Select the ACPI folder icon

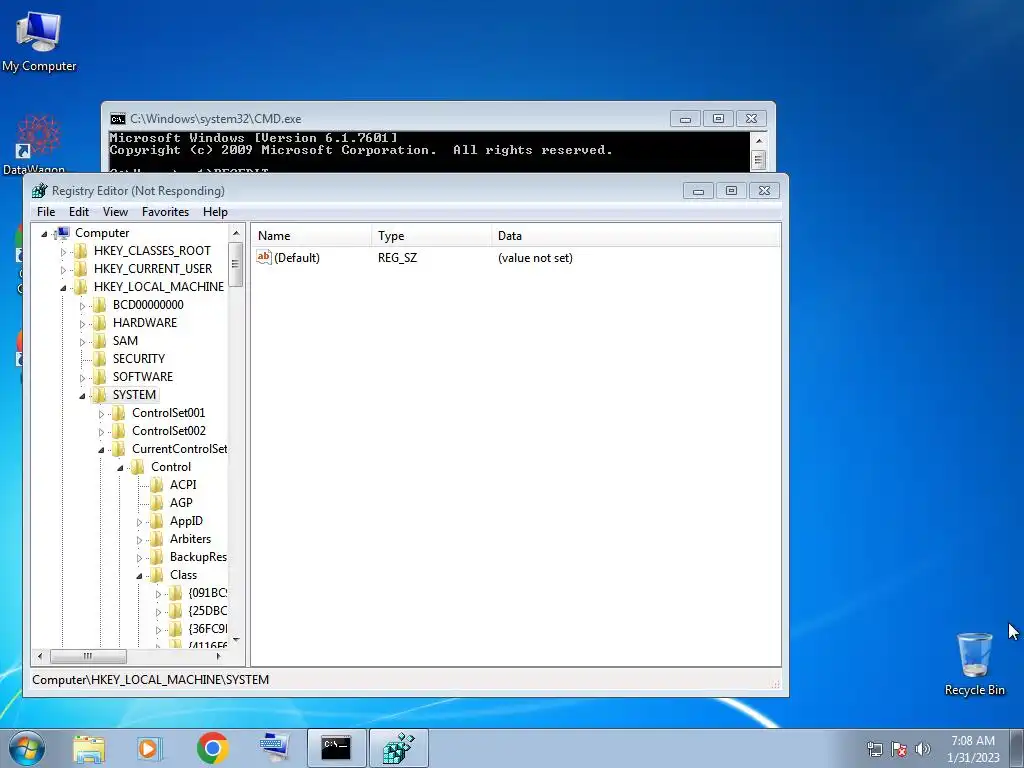[x=157, y=485]
